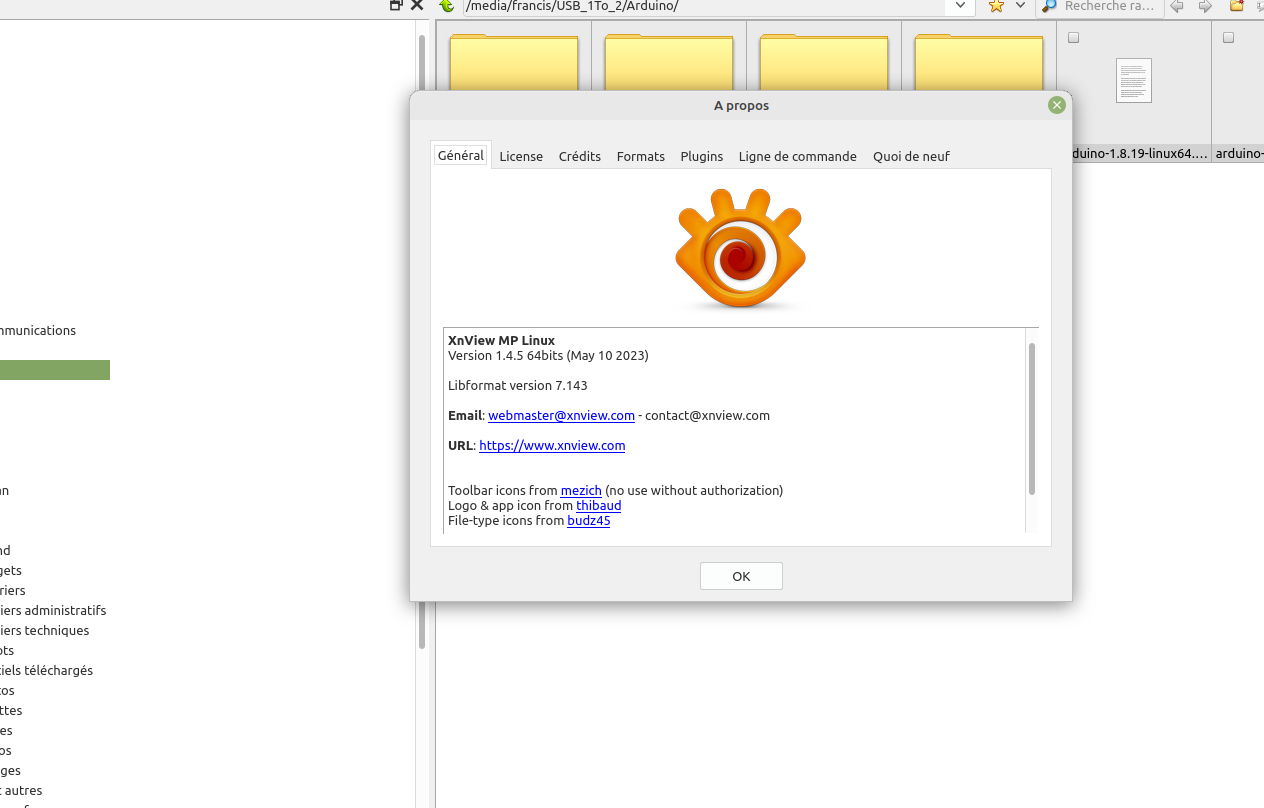The image size is (1264, 808).
Task: Switch to the License tab
Action: (x=521, y=156)
